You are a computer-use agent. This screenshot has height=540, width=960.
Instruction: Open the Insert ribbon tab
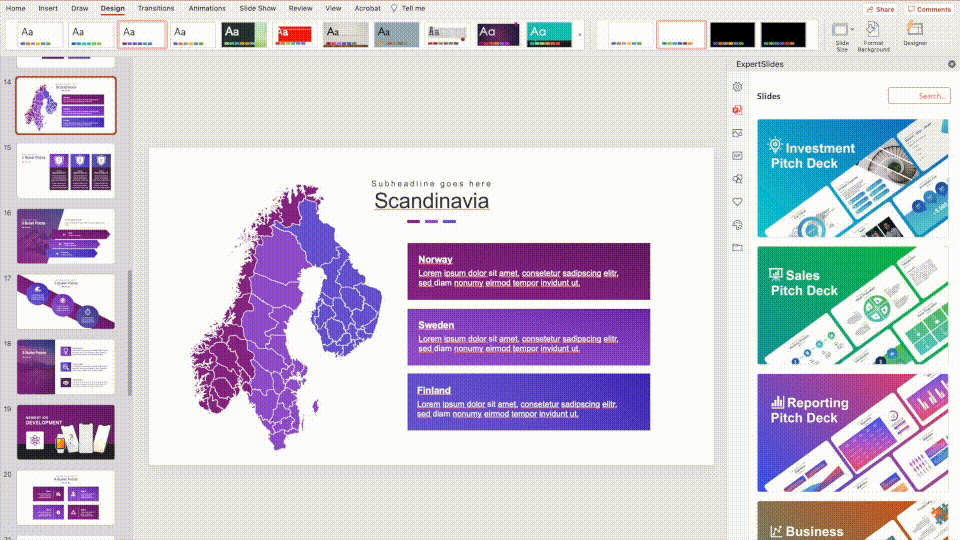[48, 8]
